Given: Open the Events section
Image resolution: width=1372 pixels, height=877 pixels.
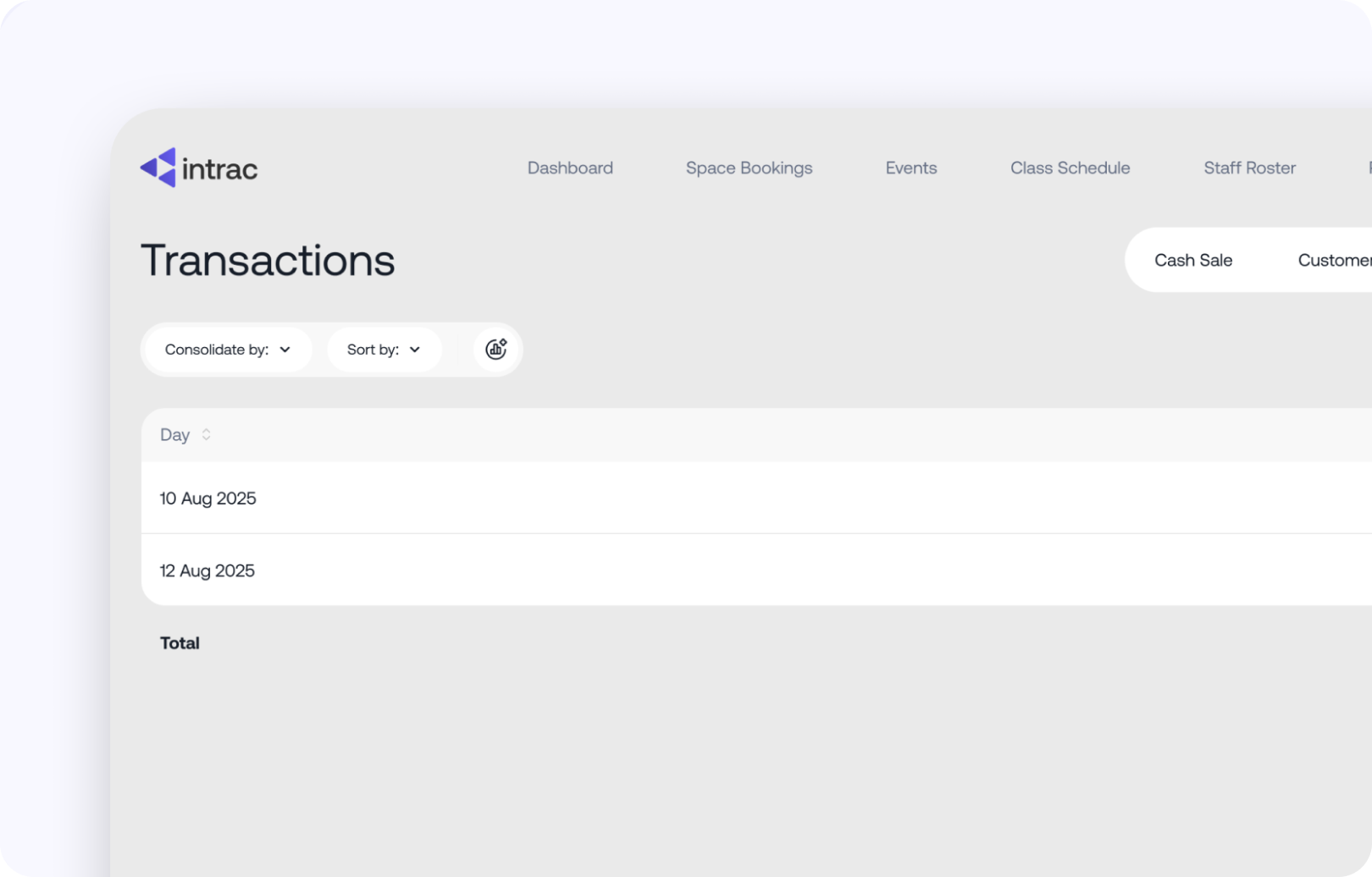Looking at the screenshot, I should [x=910, y=168].
